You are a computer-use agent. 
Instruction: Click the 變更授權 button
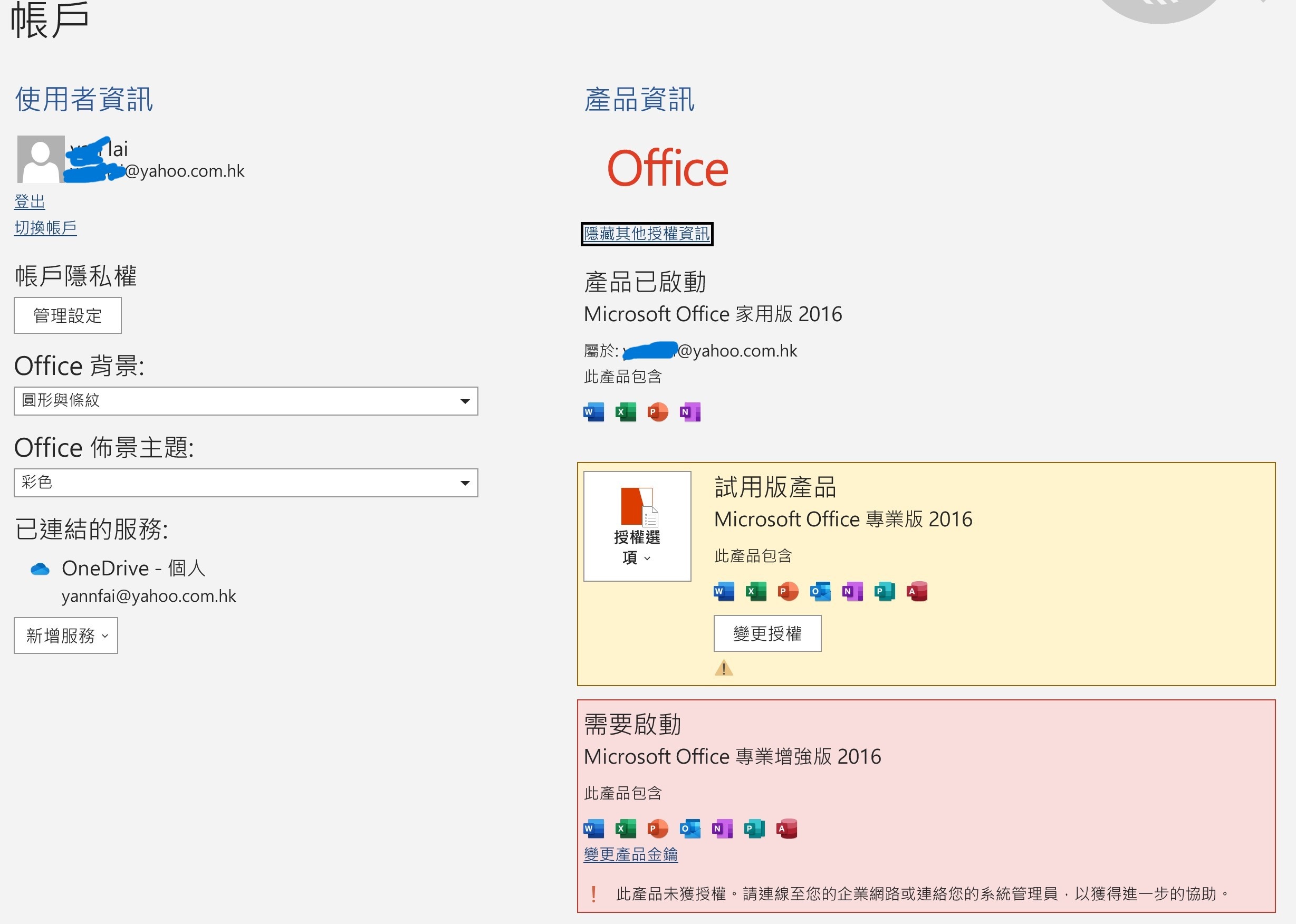[767, 633]
